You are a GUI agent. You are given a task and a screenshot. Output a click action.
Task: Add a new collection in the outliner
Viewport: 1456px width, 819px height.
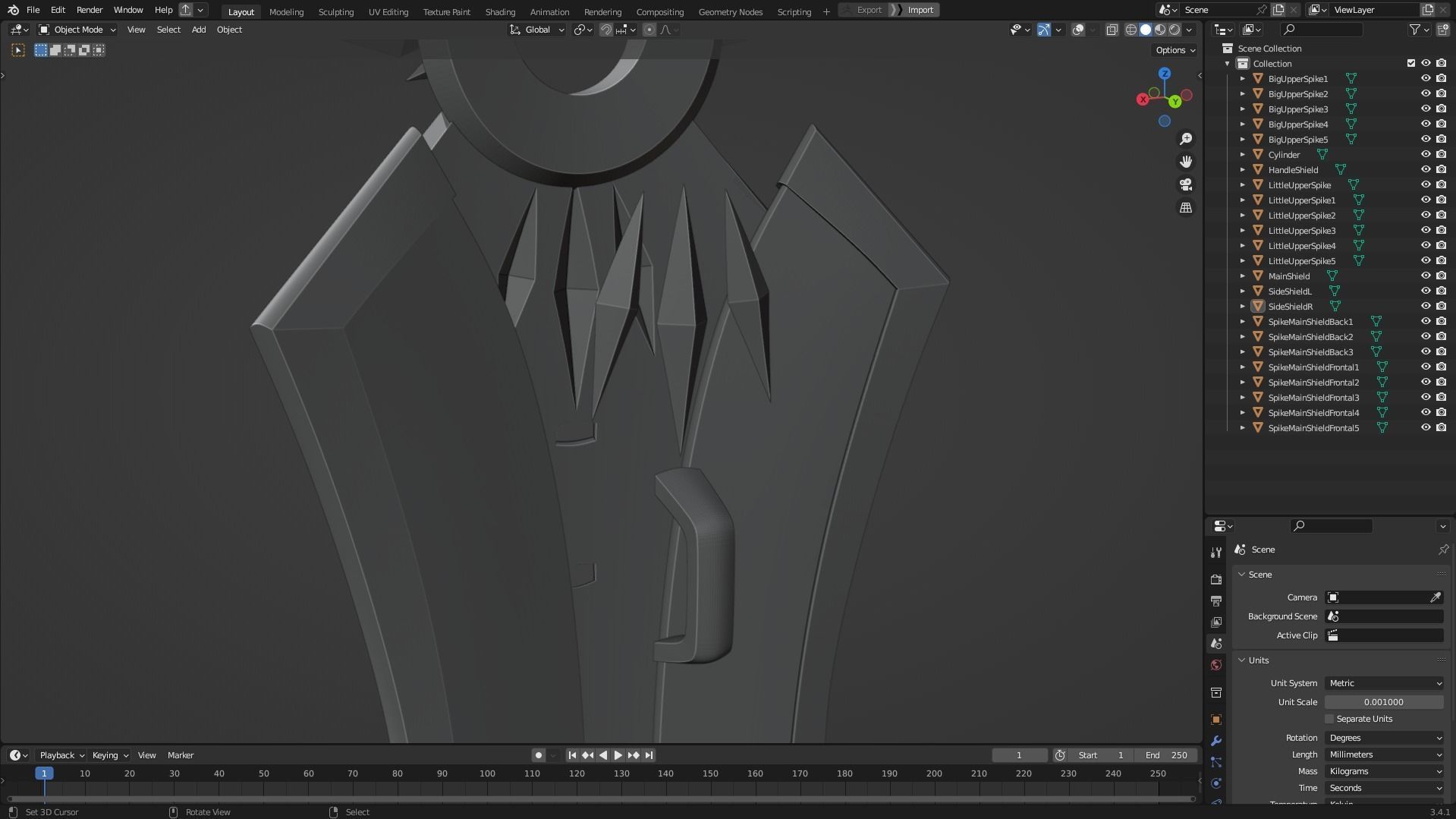[1442, 30]
